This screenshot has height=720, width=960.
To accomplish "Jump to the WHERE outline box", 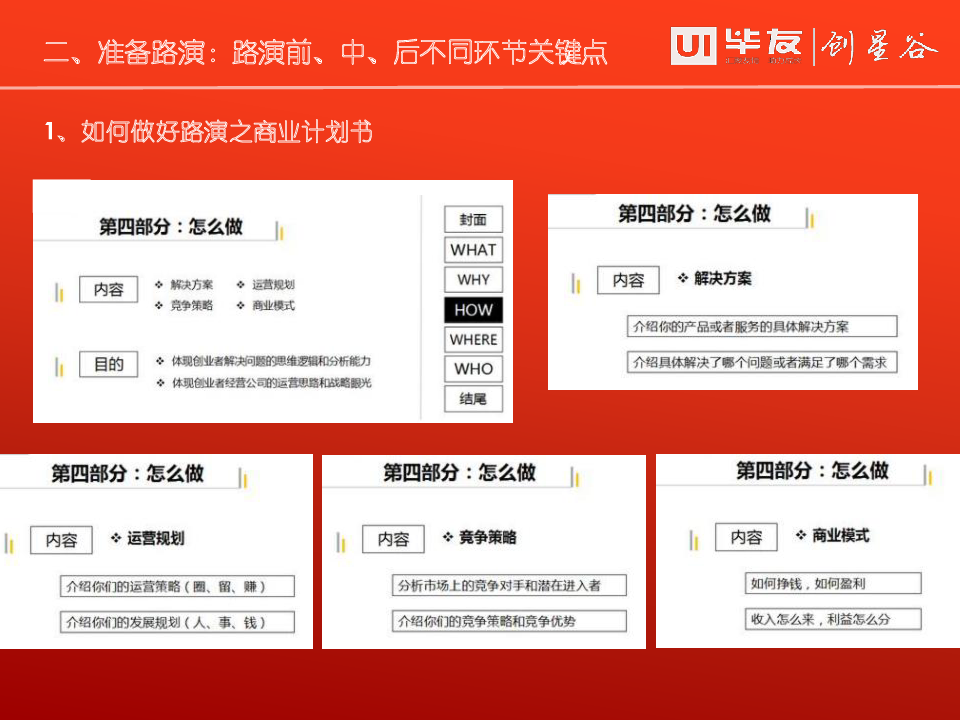I will pos(473,340).
